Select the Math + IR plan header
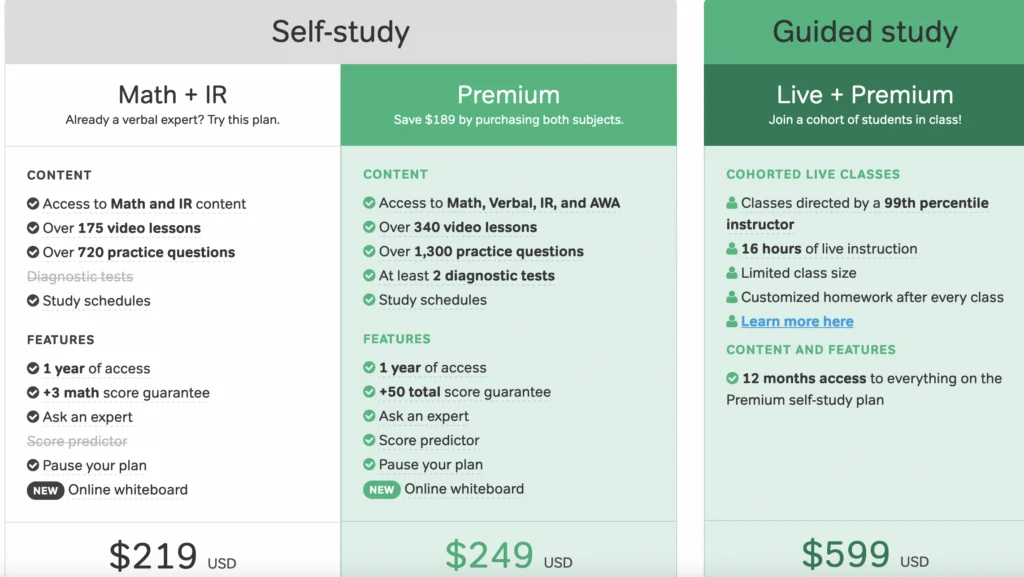This screenshot has width=1024, height=577. coord(172,104)
